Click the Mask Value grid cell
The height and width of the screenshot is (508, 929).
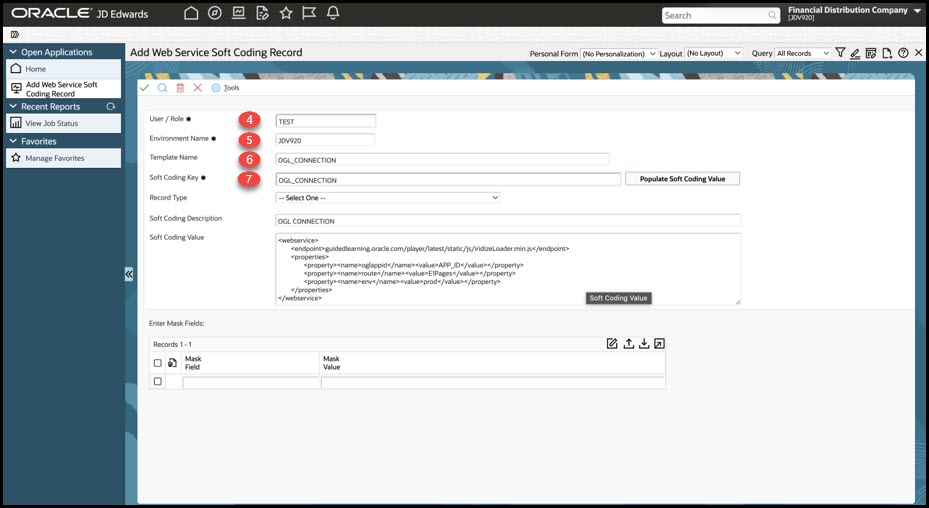point(493,382)
